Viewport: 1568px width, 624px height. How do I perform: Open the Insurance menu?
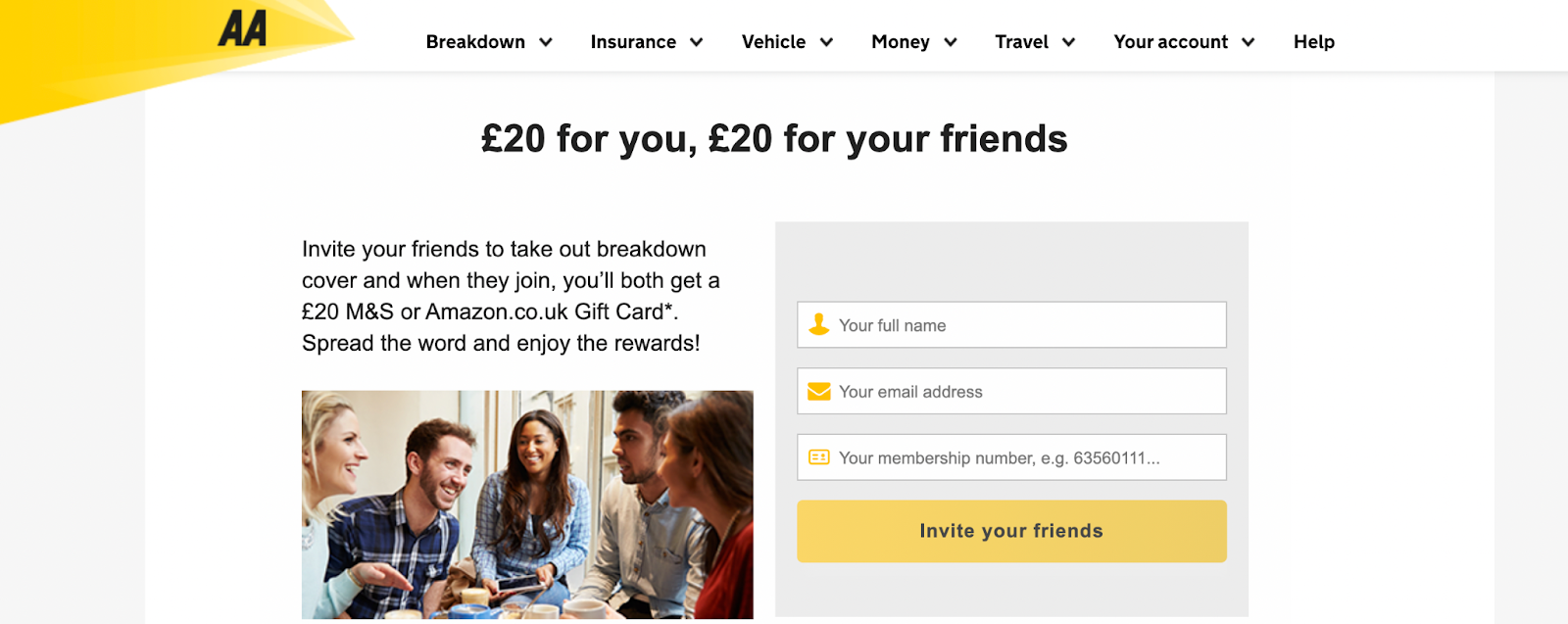pyautogui.click(x=633, y=42)
